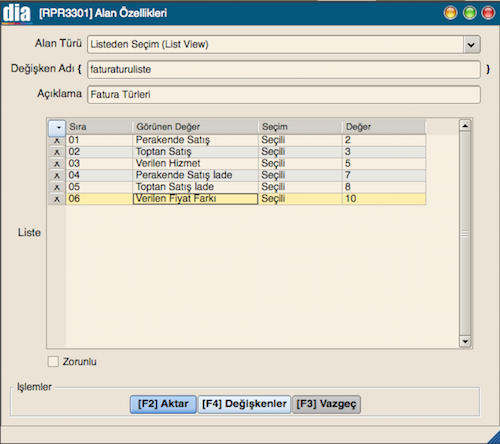Click the delete icon for Toptan Satış İade row
The height and width of the screenshot is (444, 500).
57,187
